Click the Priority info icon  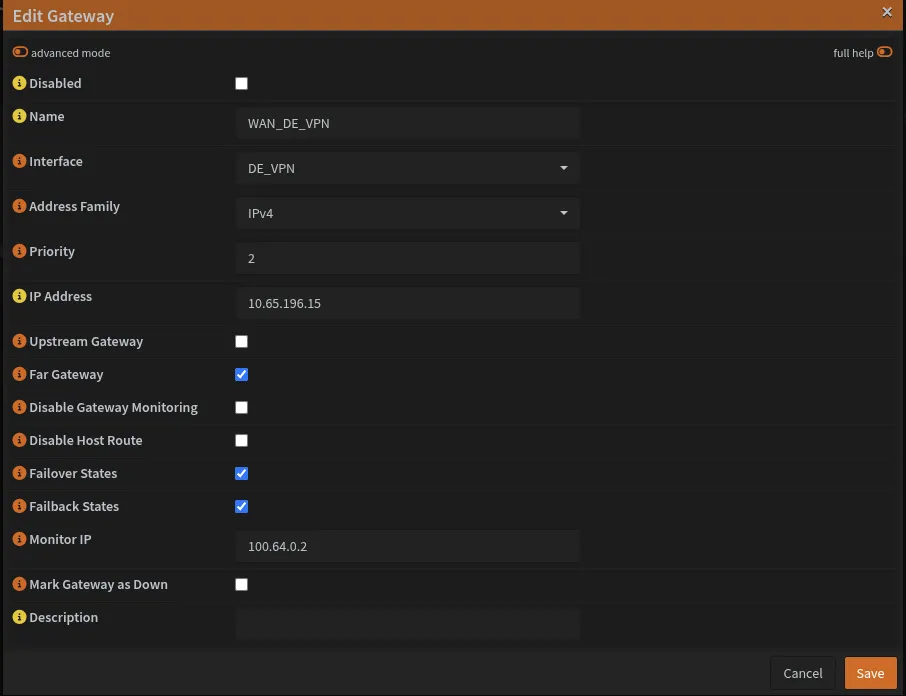(x=19, y=251)
